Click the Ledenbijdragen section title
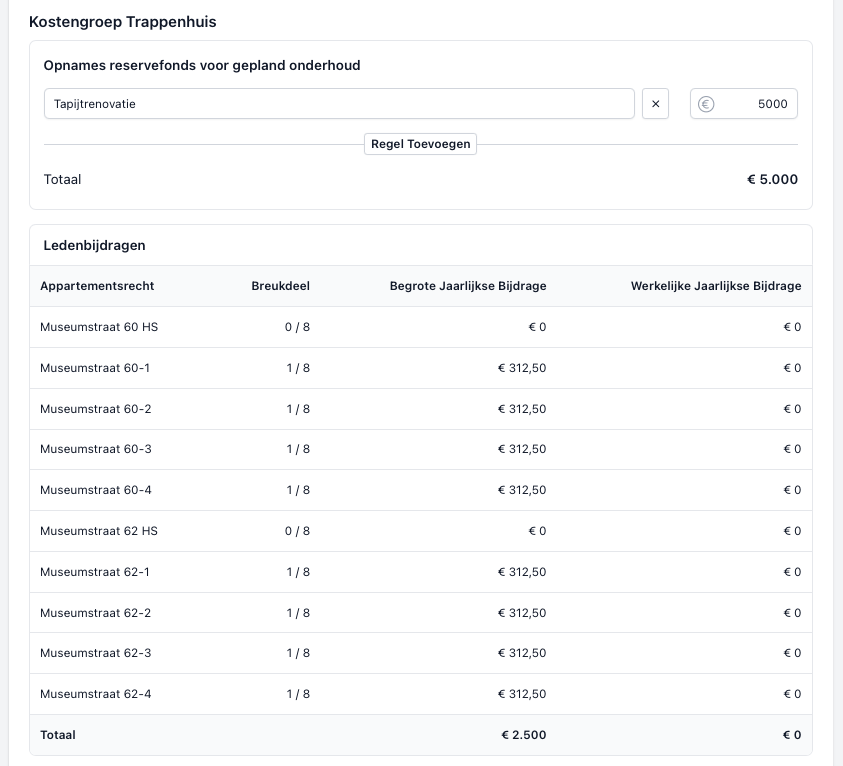This screenshot has width=843, height=766. coord(94,245)
